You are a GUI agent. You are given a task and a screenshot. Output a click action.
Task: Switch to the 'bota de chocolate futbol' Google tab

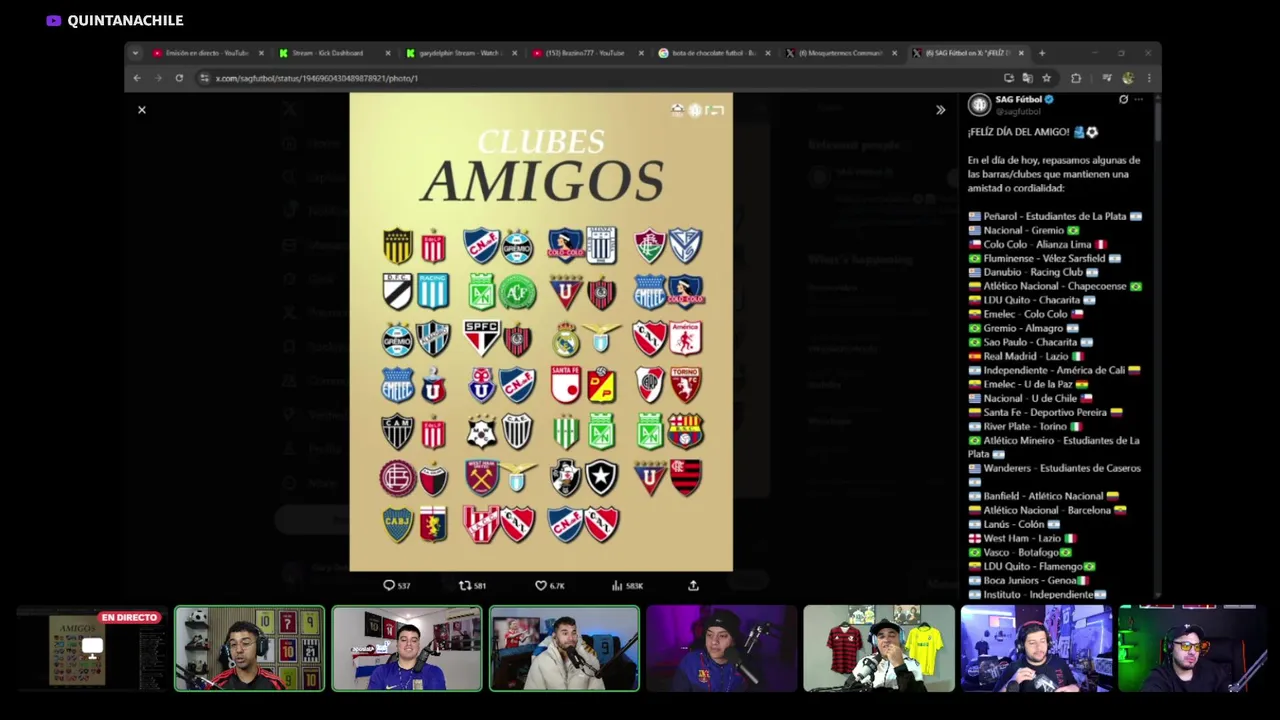coord(712,53)
